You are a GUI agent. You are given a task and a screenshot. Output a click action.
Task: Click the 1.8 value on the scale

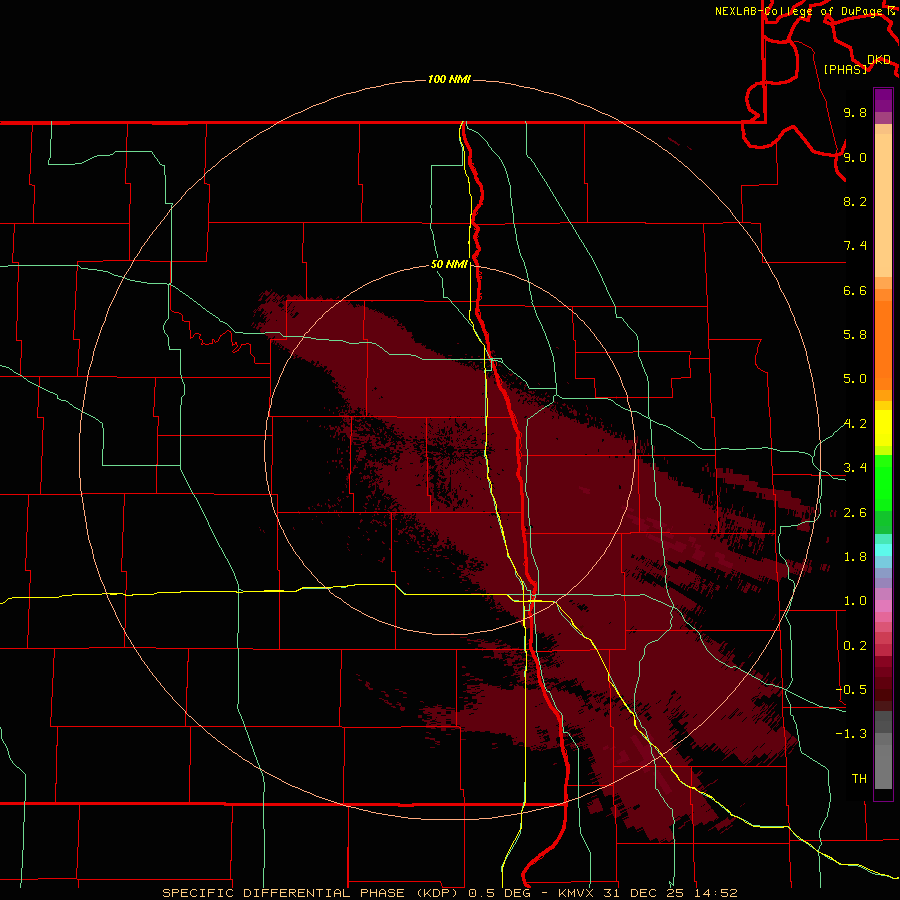tap(855, 557)
